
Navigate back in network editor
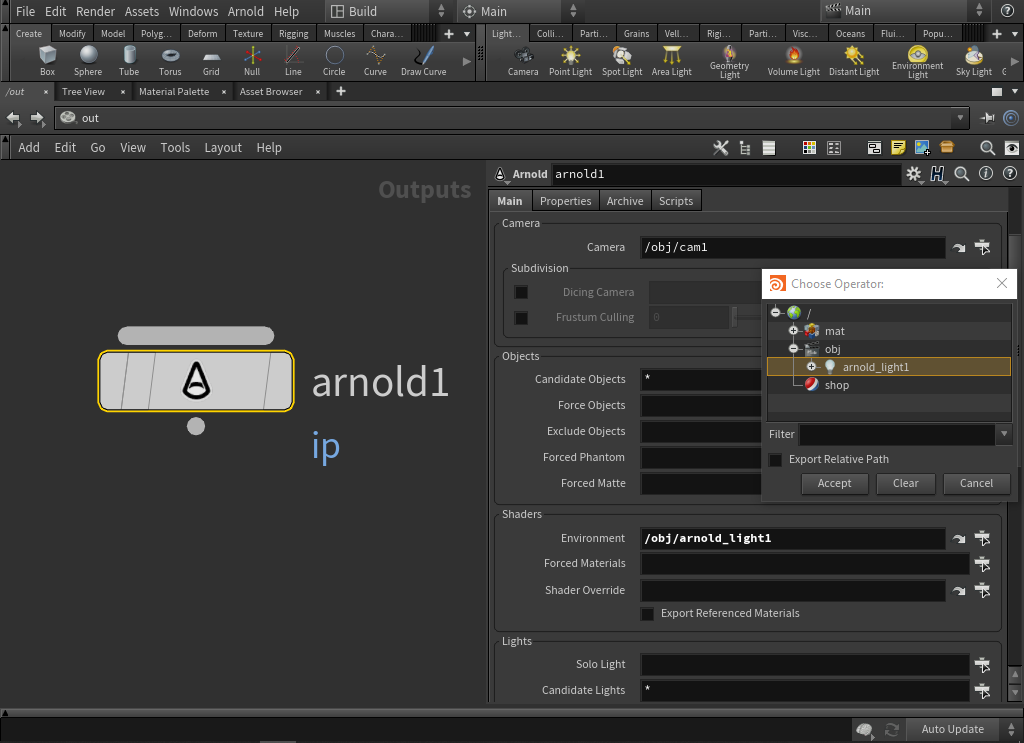pyautogui.click(x=13, y=118)
